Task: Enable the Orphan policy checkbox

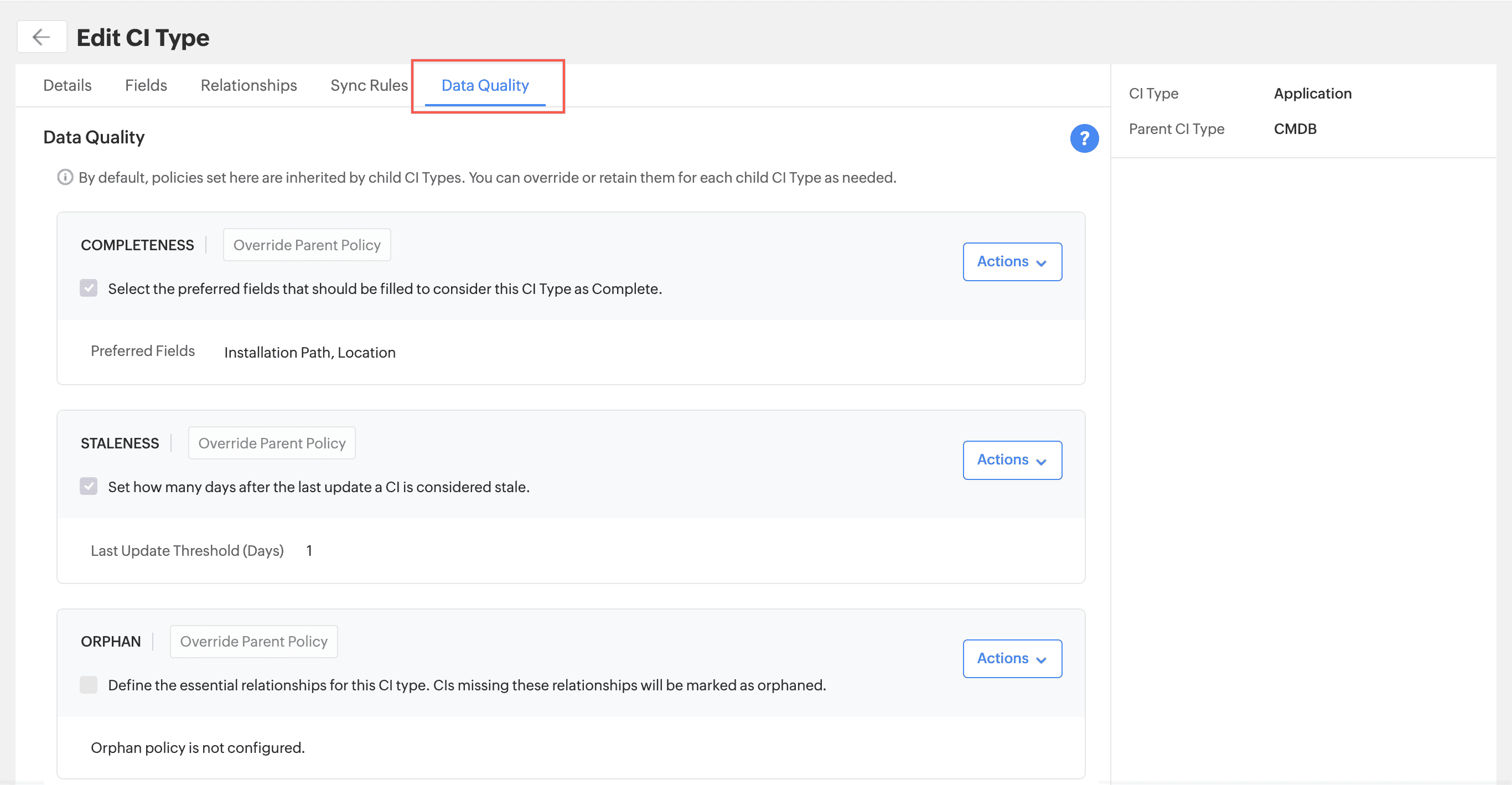Action: [x=89, y=685]
